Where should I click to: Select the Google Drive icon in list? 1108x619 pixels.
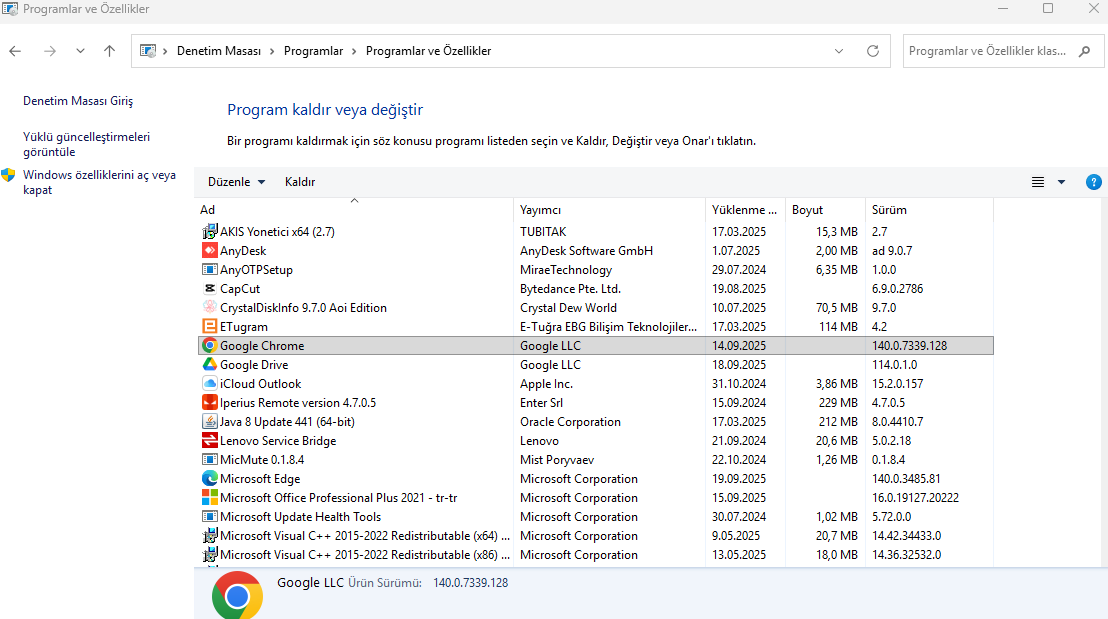[x=209, y=365]
